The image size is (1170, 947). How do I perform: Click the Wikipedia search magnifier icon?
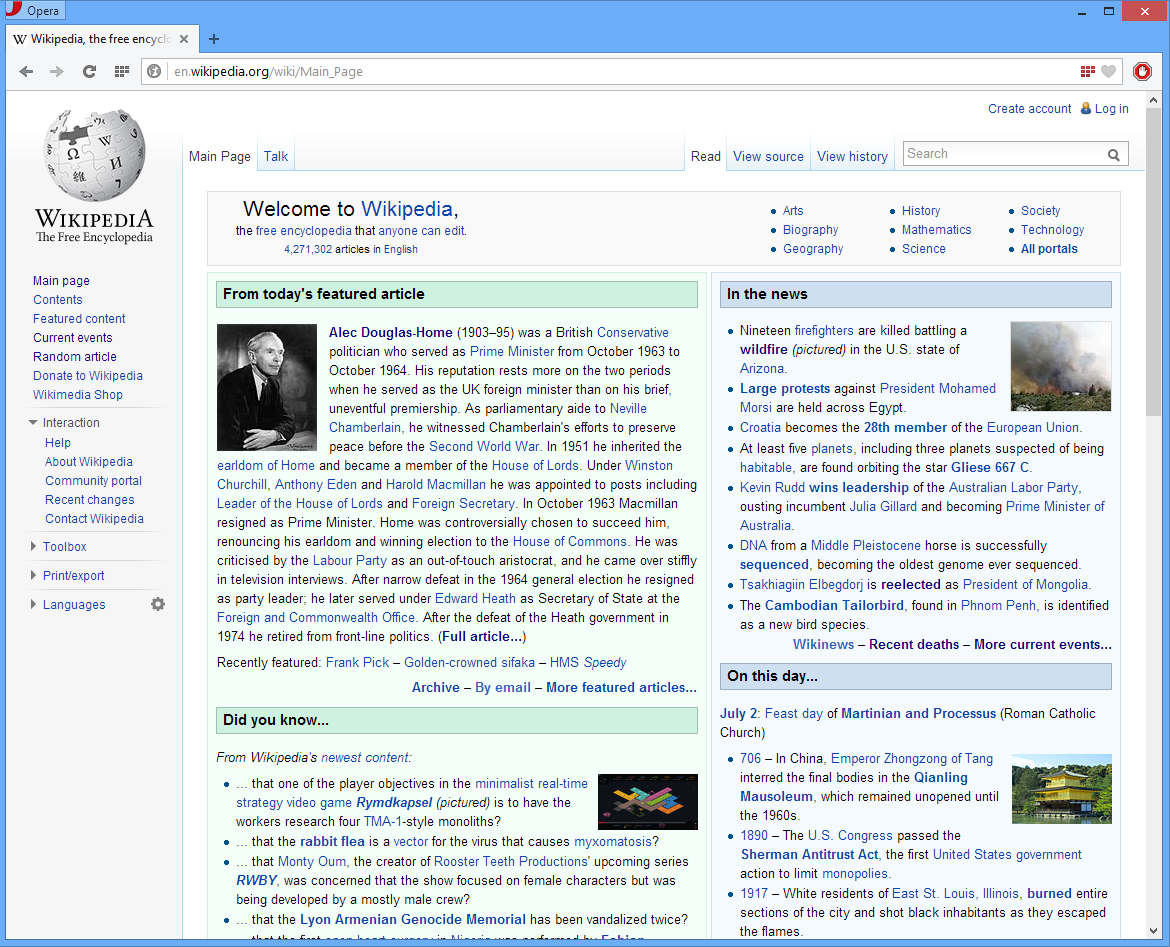(x=1114, y=155)
